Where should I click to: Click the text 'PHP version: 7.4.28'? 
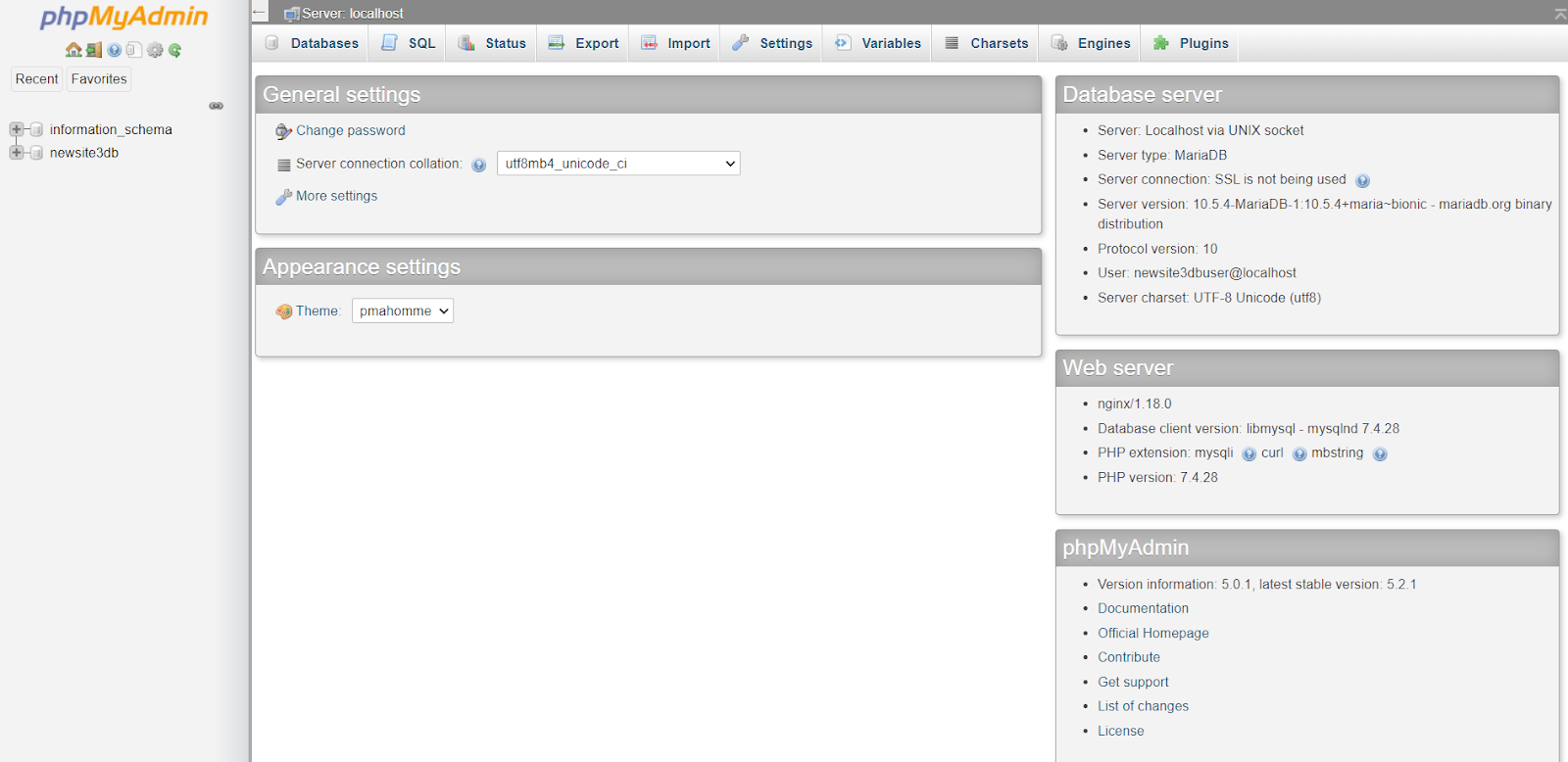pos(1157,478)
